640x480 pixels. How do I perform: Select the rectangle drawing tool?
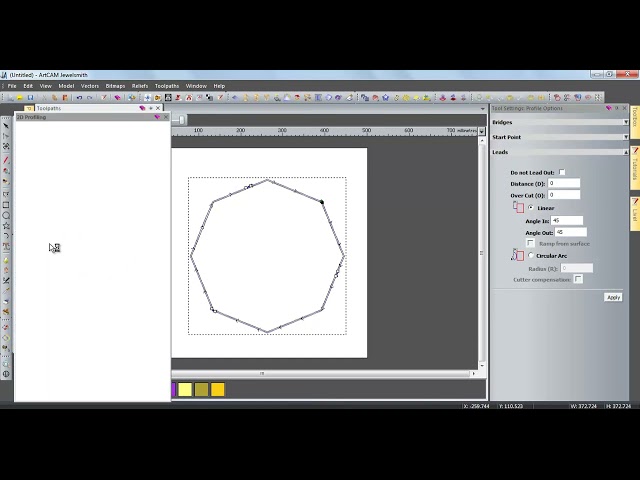[x=6, y=205]
